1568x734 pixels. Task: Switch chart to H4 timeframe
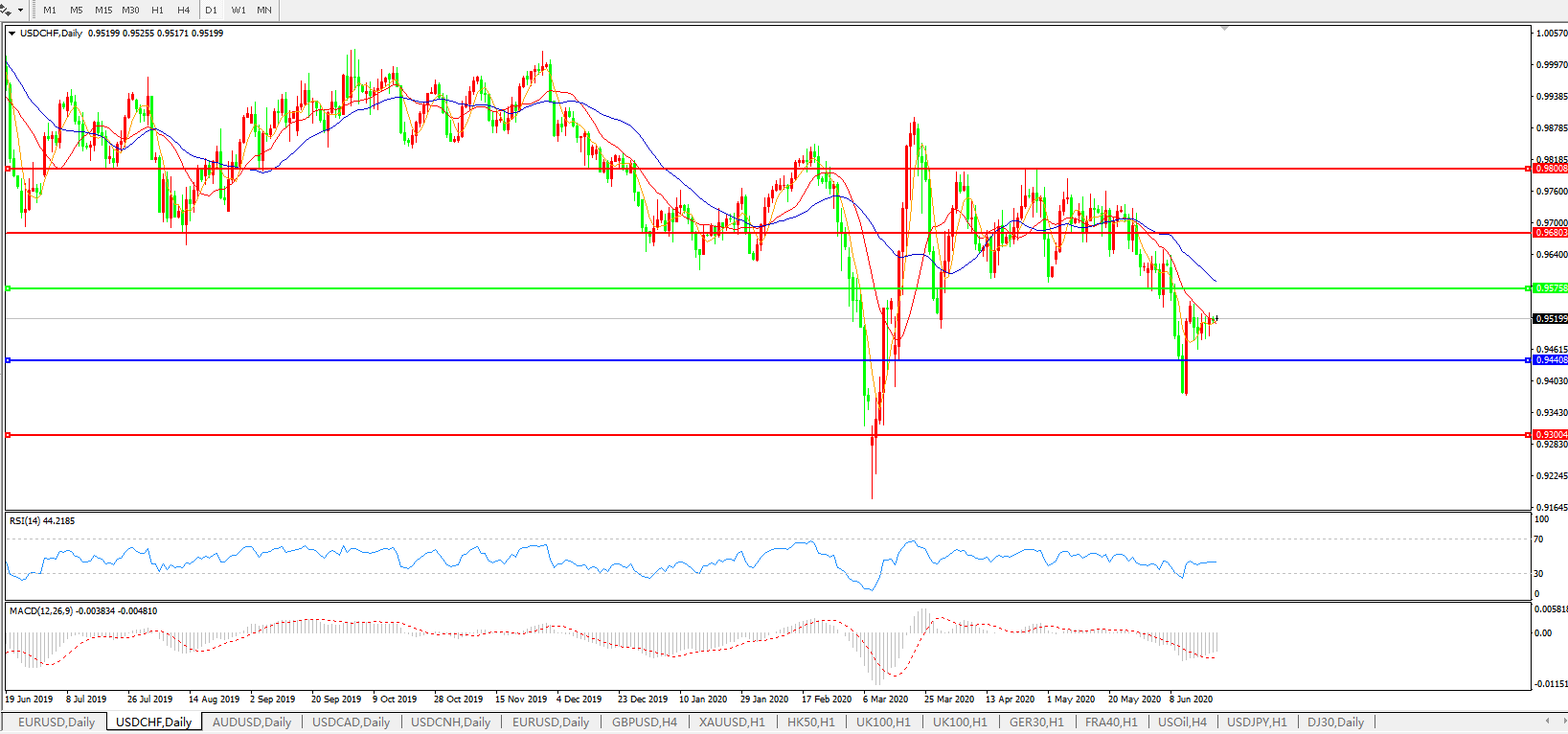click(x=184, y=11)
